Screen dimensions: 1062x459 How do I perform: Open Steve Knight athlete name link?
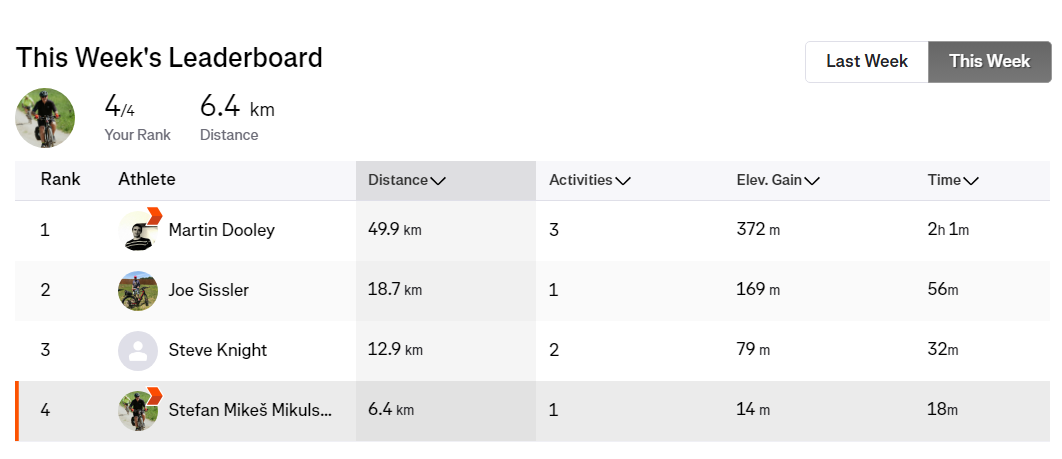[x=217, y=351]
